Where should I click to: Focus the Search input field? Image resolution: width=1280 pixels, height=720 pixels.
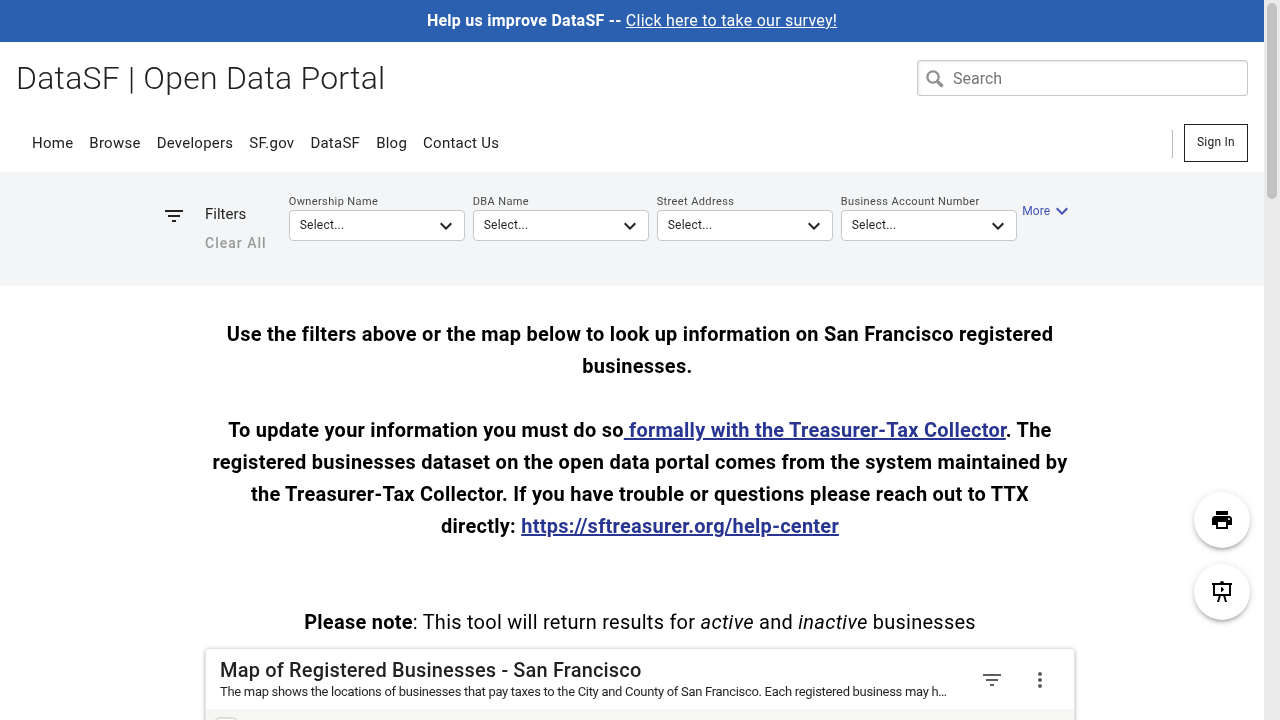coord(1082,79)
